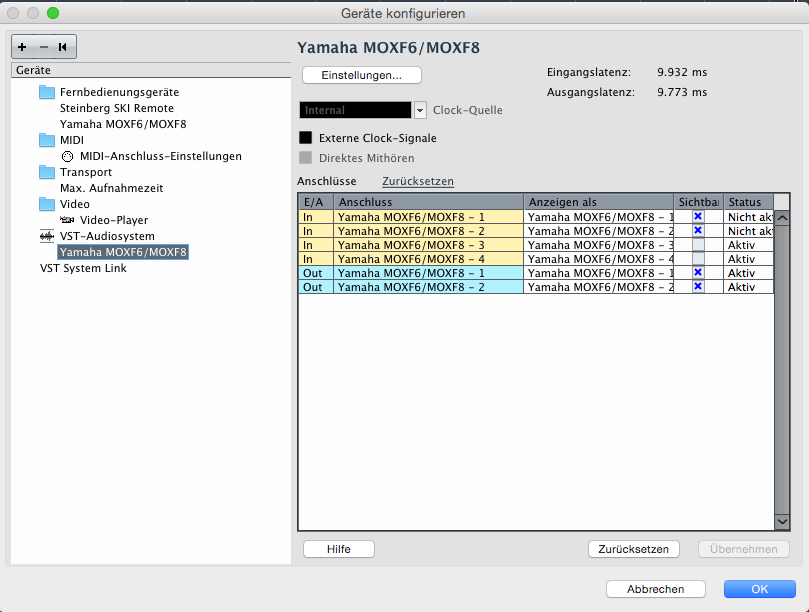Click the reset-to-start arrow icon
The image size is (809, 612).
[63, 47]
